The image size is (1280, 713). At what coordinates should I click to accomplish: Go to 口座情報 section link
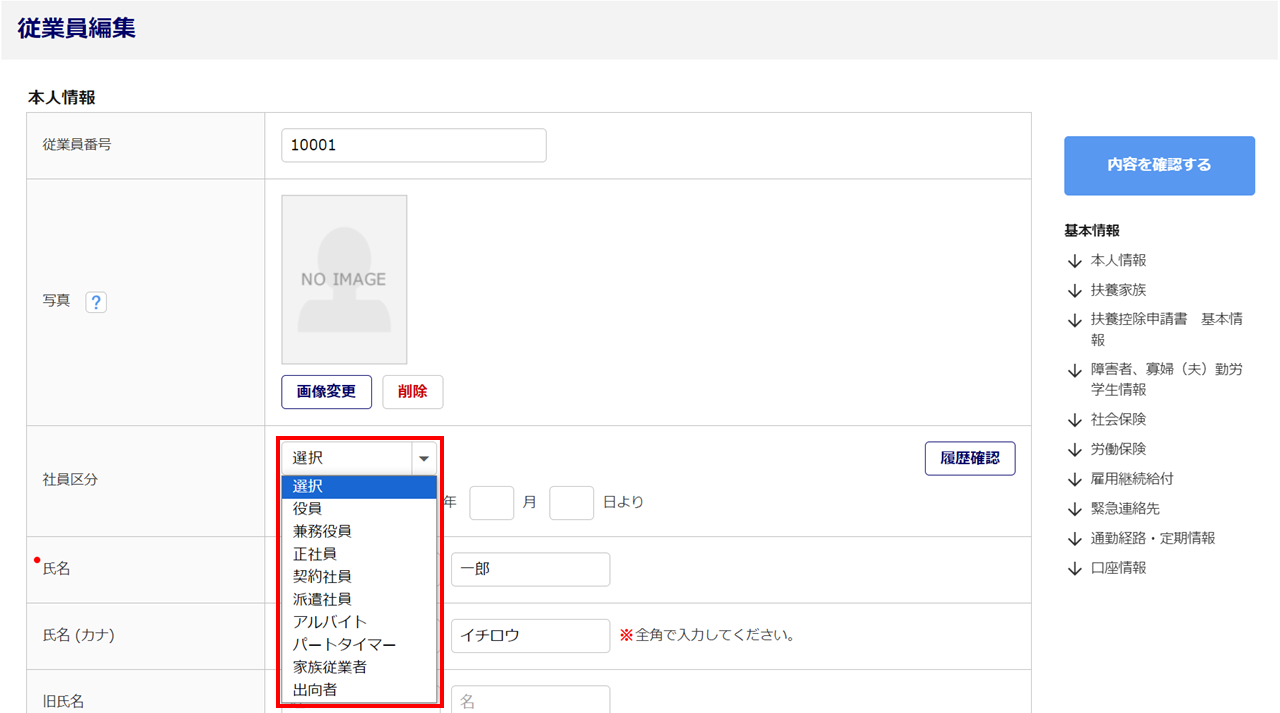click(x=1118, y=568)
